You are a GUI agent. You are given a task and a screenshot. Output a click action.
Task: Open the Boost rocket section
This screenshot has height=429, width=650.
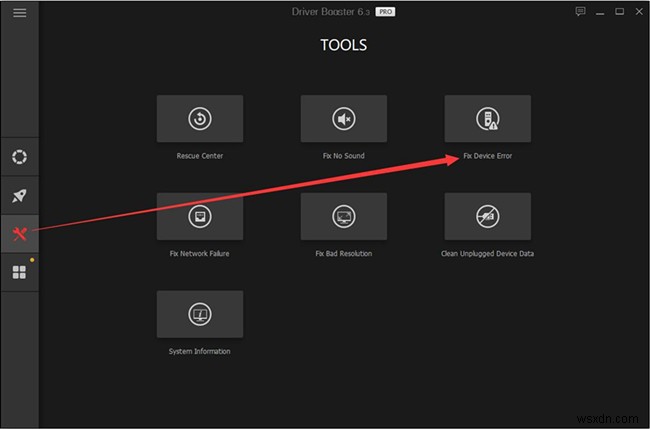pos(19,196)
